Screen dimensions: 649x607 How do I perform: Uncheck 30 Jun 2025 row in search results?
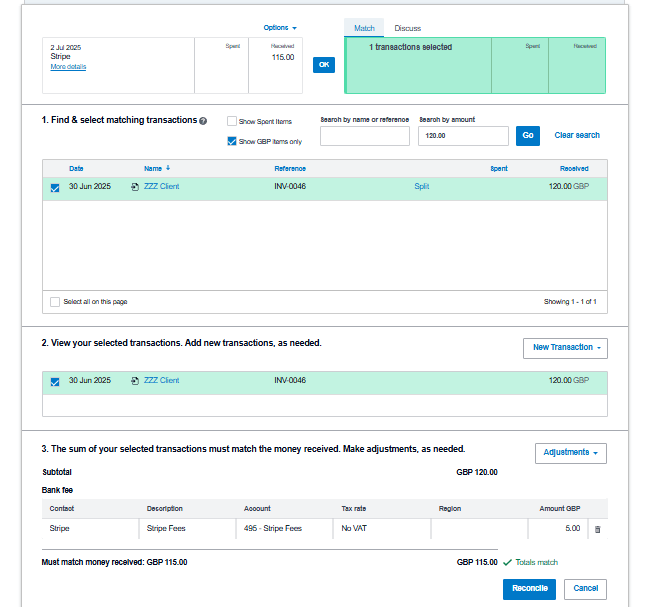55,188
